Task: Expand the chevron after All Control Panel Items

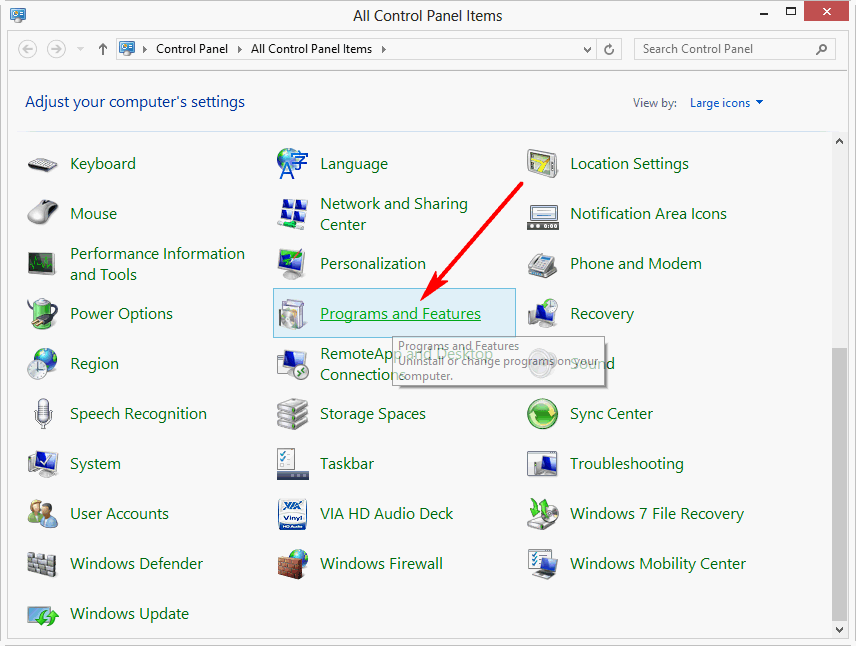Action: tap(383, 49)
